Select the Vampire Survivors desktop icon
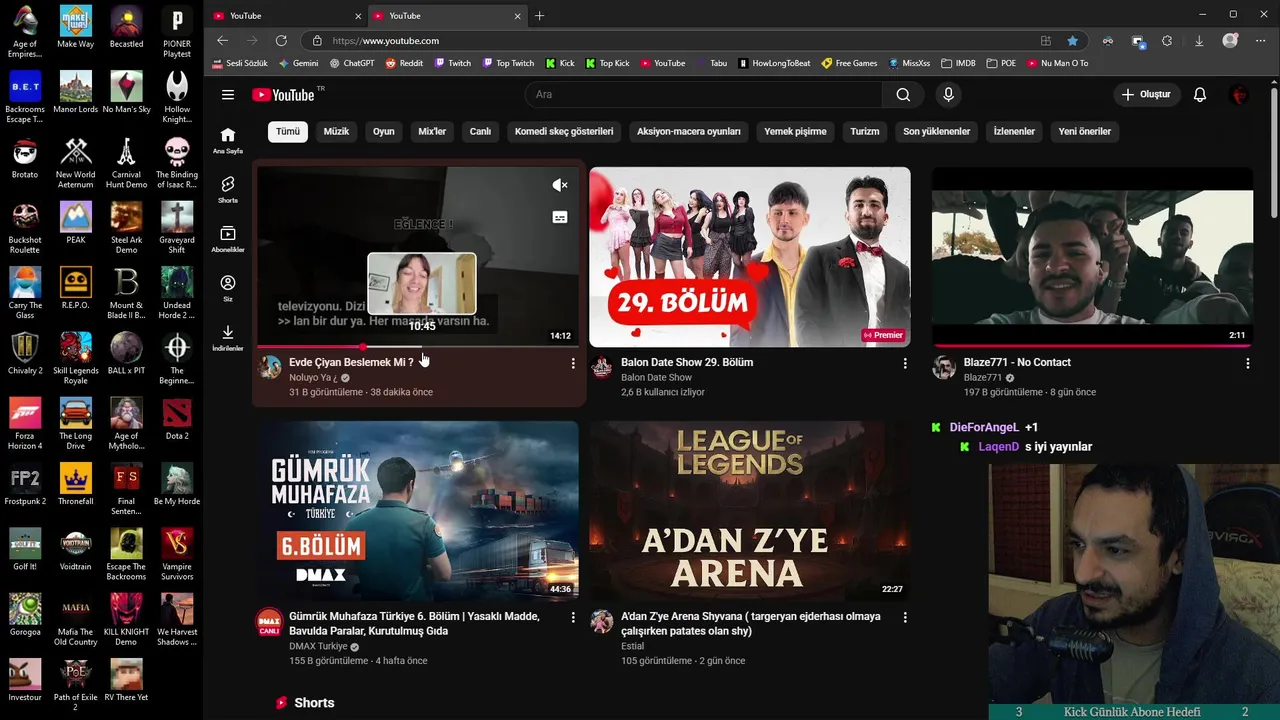 (177, 553)
